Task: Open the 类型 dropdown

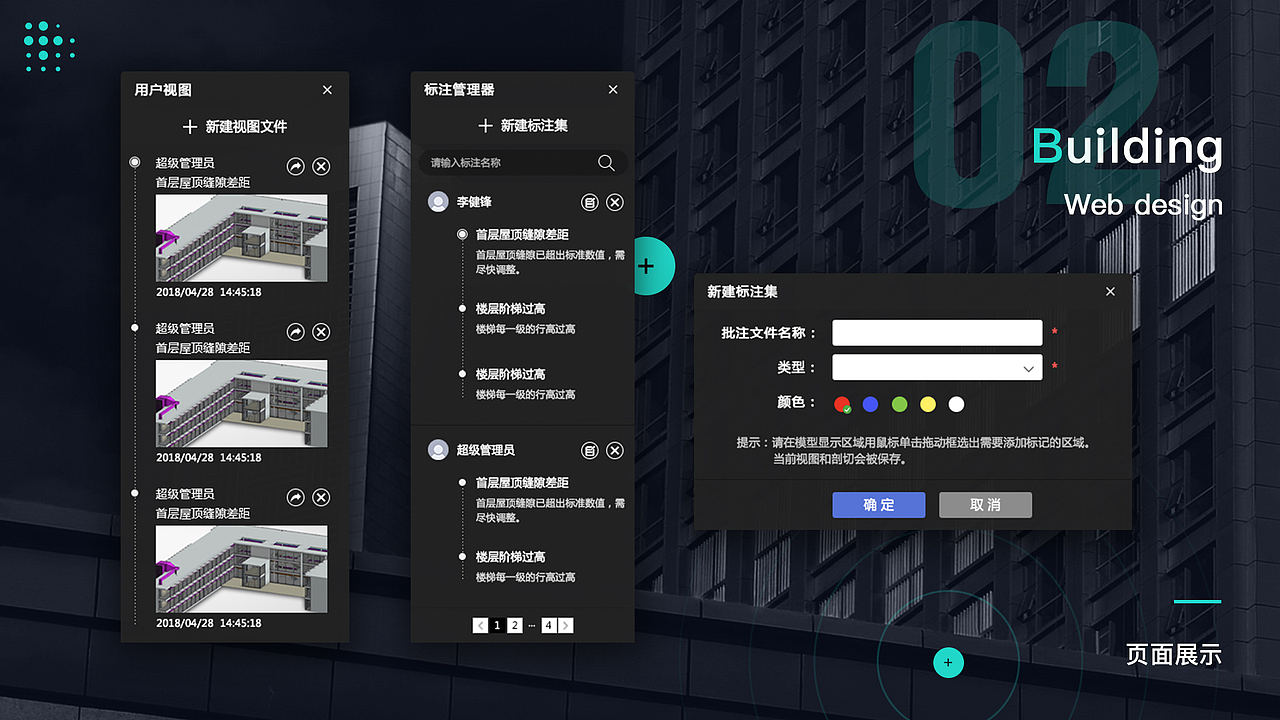Action: [x=937, y=368]
